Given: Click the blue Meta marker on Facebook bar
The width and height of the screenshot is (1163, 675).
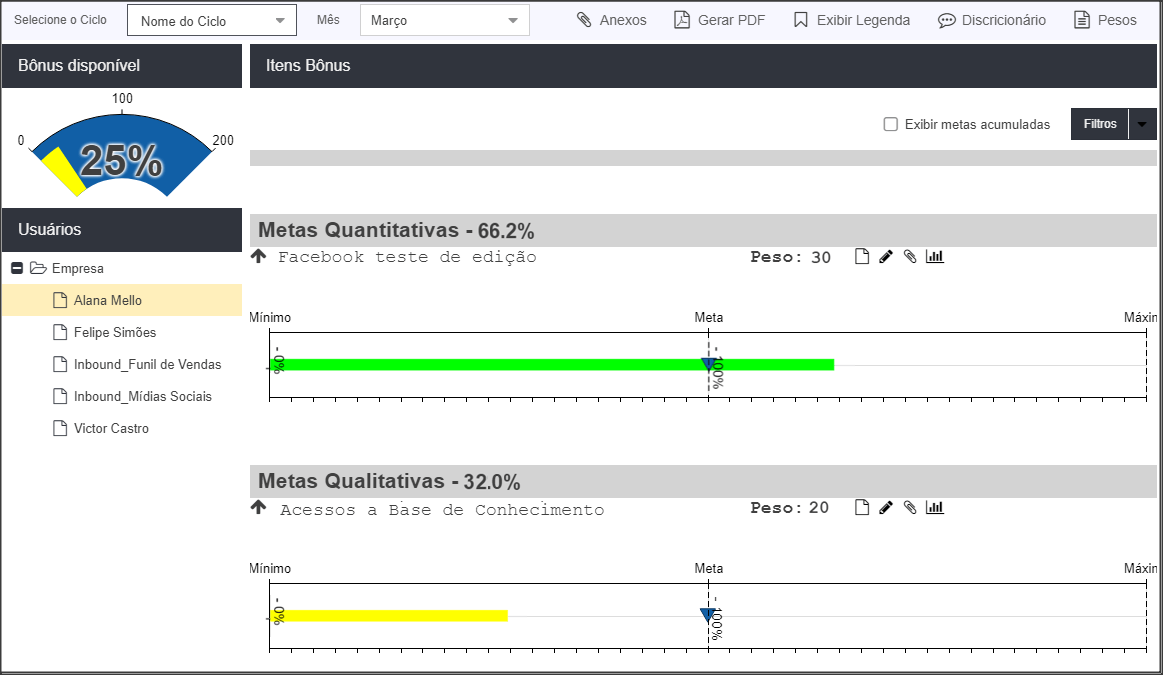Looking at the screenshot, I should point(708,363).
